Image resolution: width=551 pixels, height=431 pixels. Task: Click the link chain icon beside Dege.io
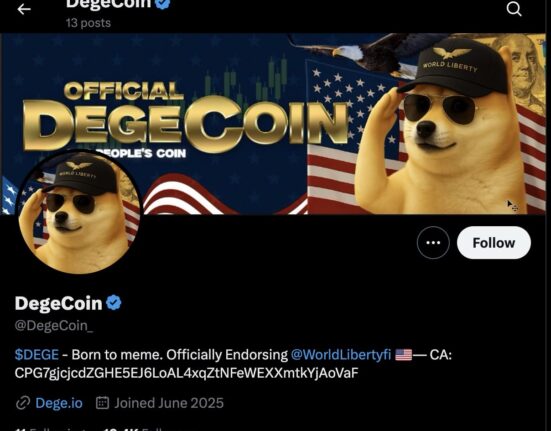(x=23, y=403)
